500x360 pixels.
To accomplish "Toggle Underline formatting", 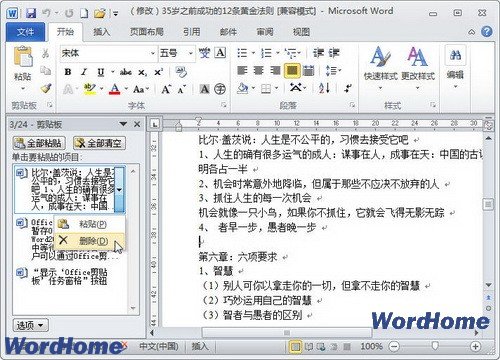I will [x=101, y=72].
